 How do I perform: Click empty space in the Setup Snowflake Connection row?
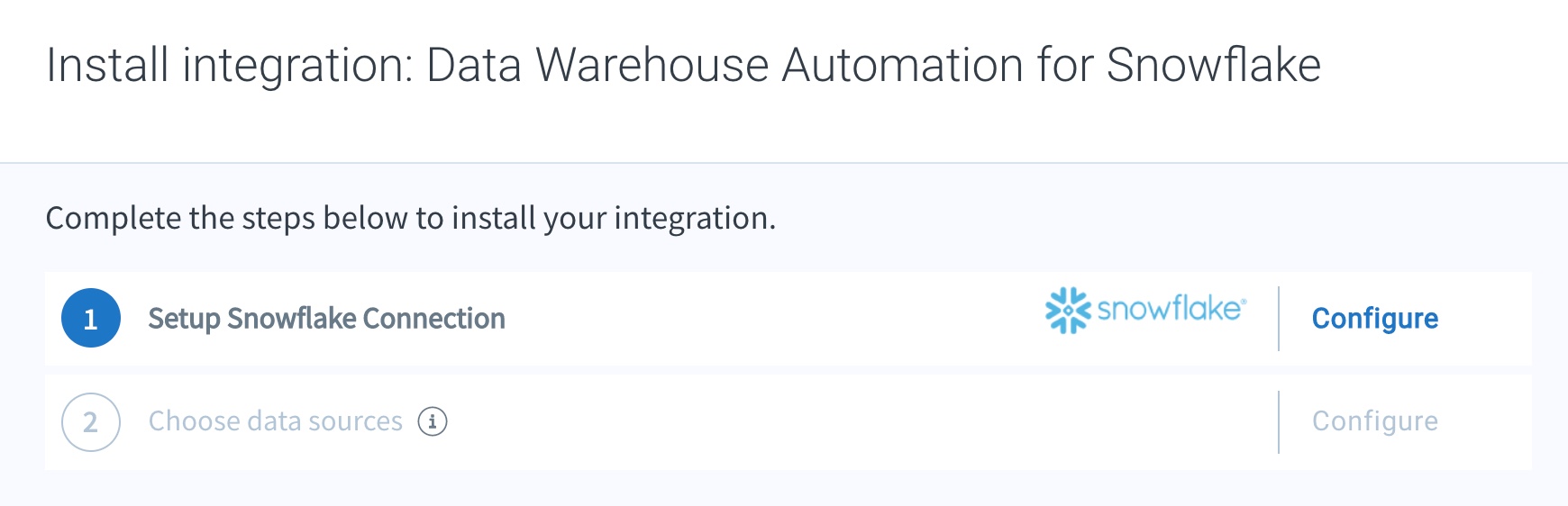coord(775,319)
